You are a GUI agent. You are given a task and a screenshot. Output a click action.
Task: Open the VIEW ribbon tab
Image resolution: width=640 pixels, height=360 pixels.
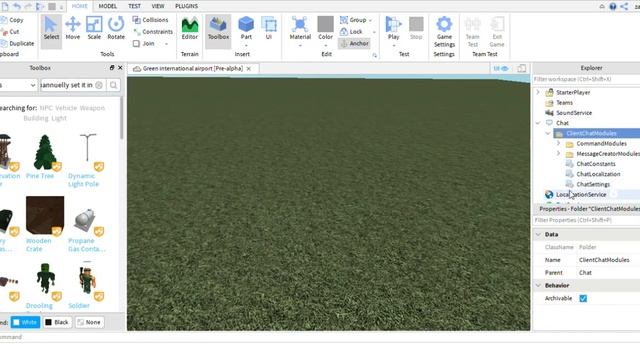(x=158, y=6)
